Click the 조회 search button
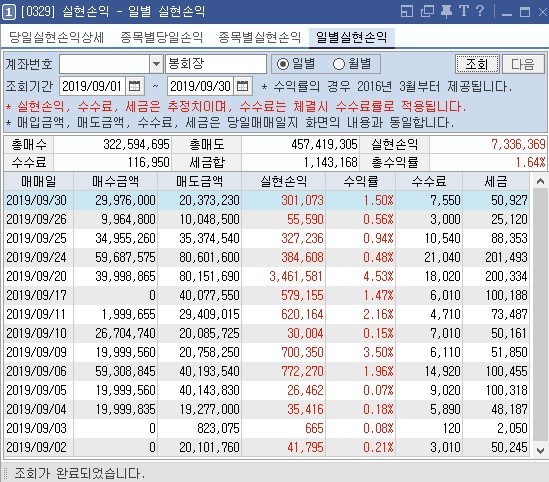 coord(478,64)
